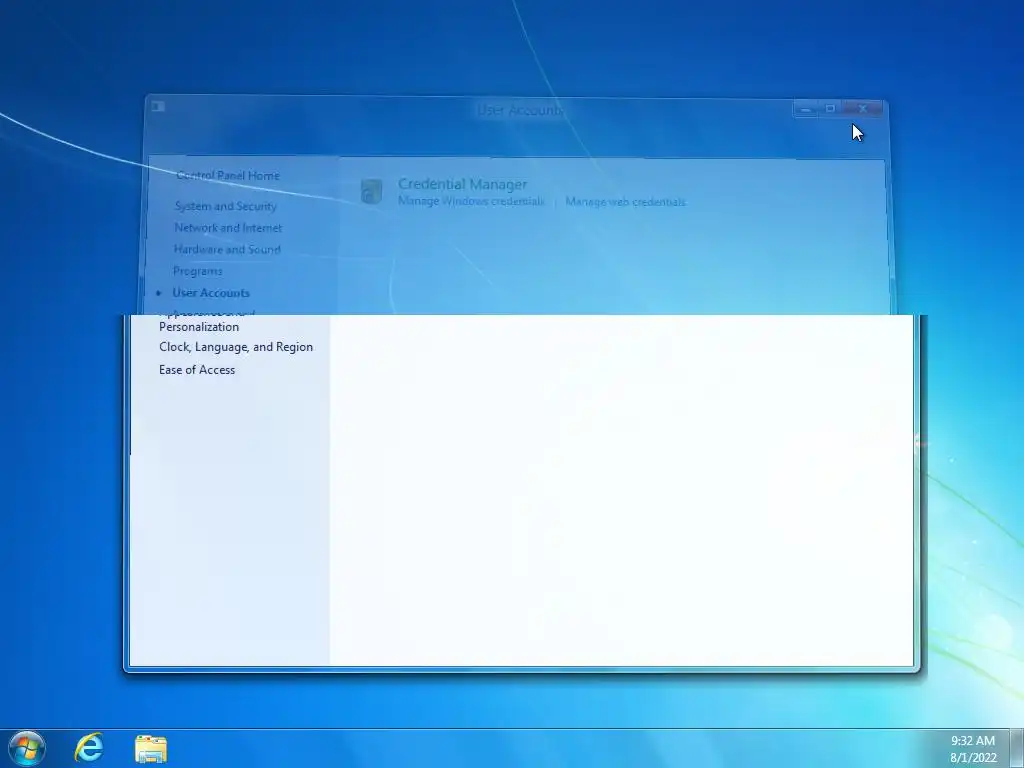Click the Show Desktop strip
Viewport: 1024px width, 768px height.
click(1017, 748)
